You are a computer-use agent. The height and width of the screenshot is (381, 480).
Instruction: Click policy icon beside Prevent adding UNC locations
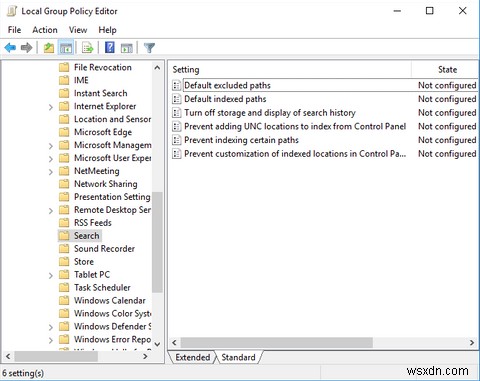pyautogui.click(x=176, y=126)
